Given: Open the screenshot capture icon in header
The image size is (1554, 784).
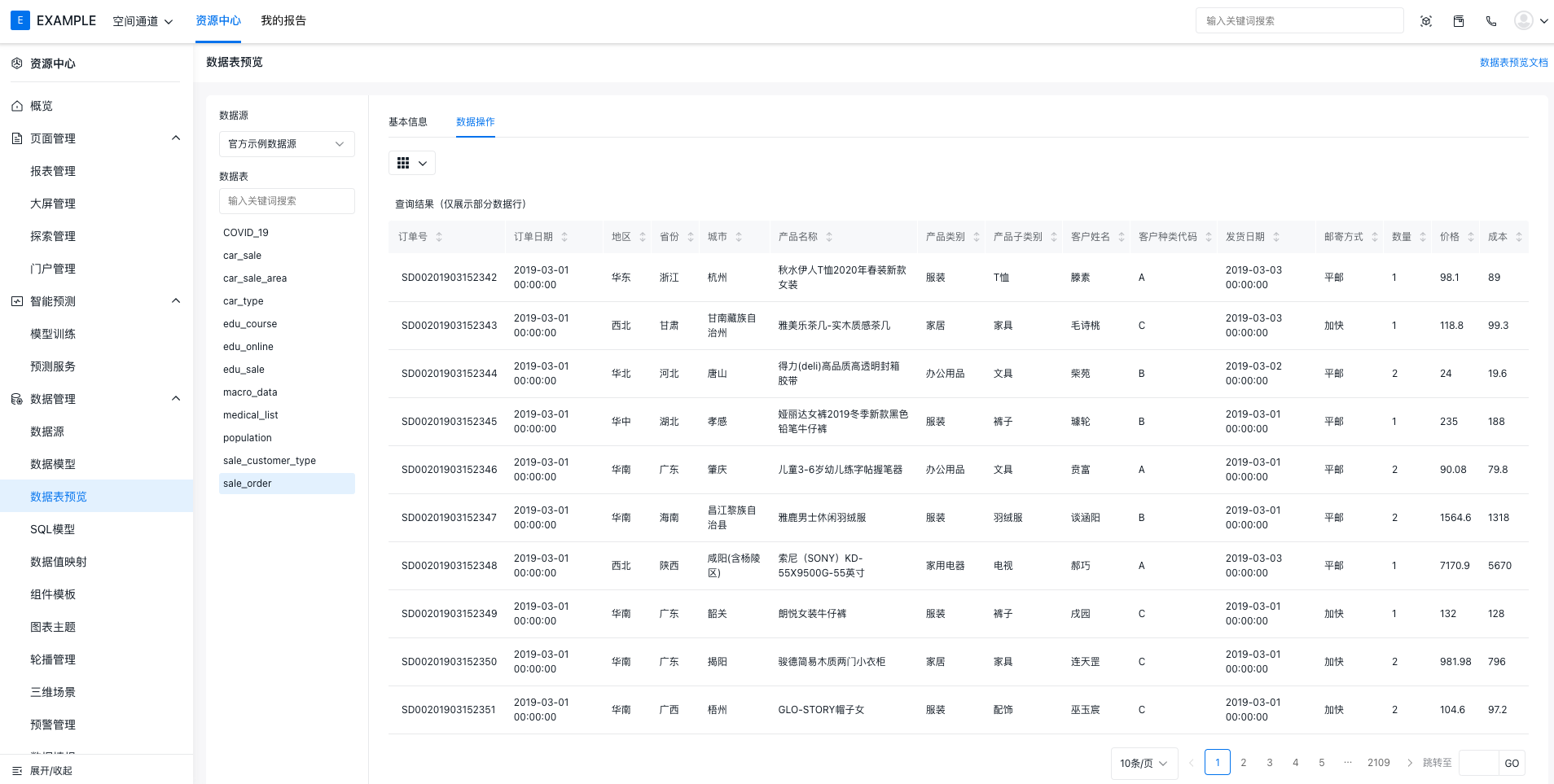Looking at the screenshot, I should (1426, 21).
